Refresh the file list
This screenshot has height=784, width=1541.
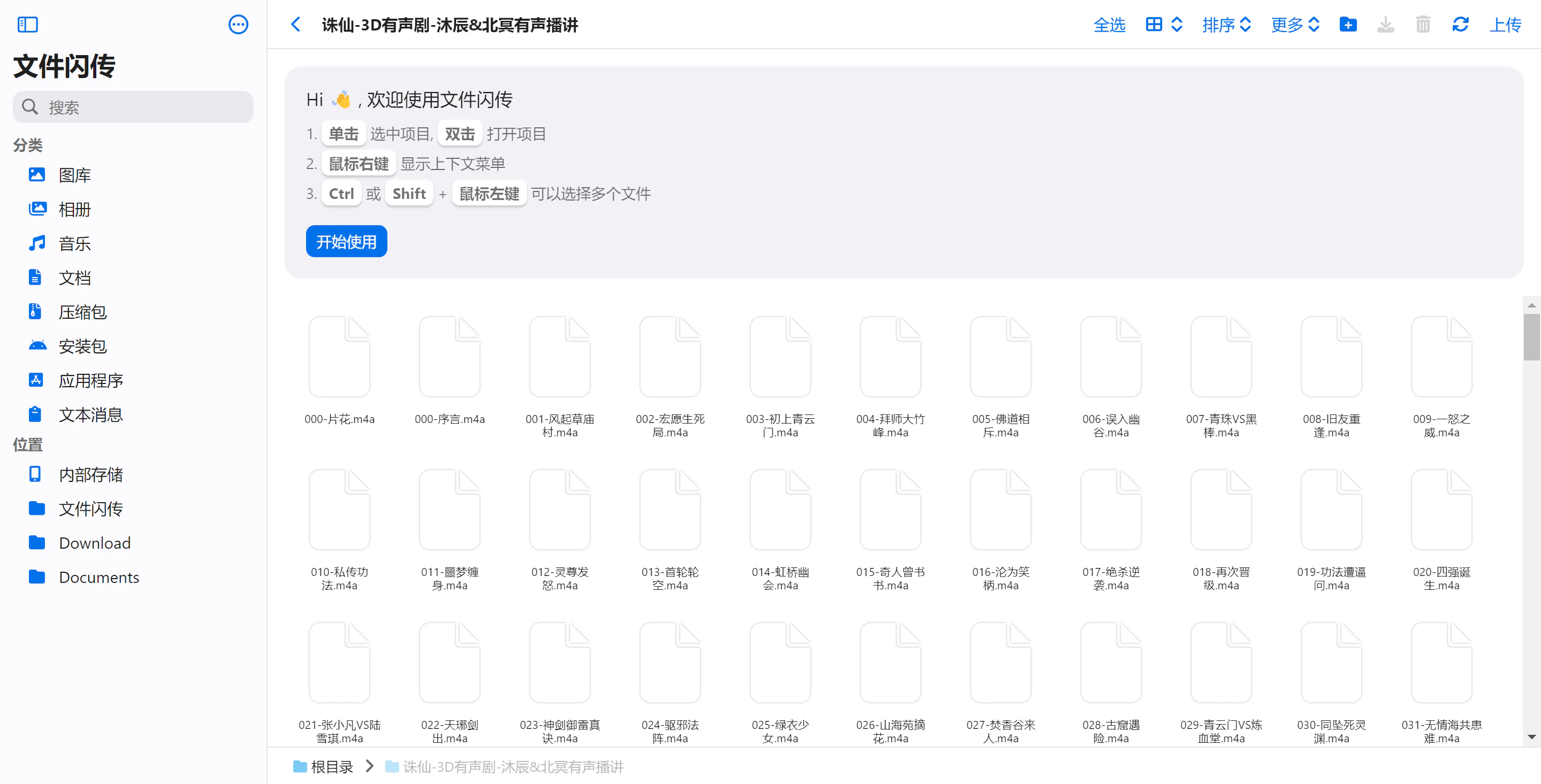tap(1460, 25)
